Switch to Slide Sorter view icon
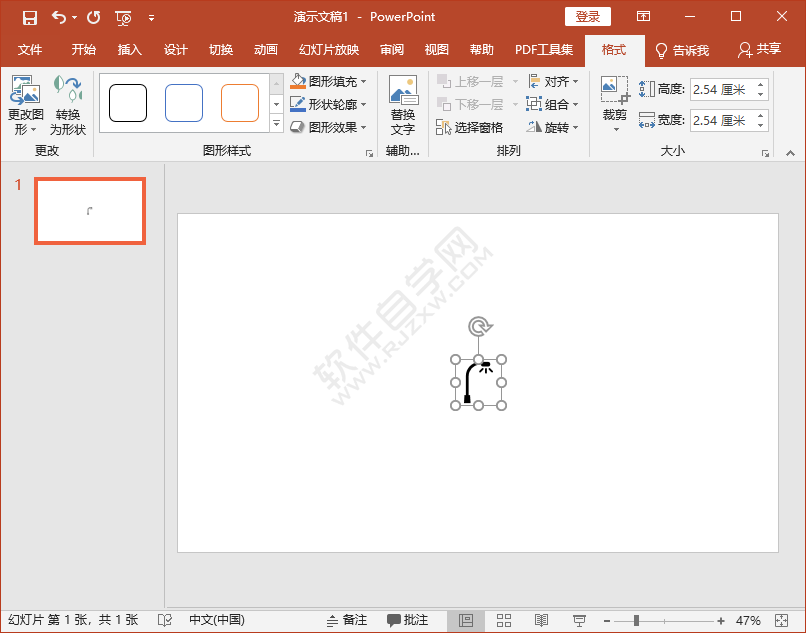 click(x=503, y=620)
